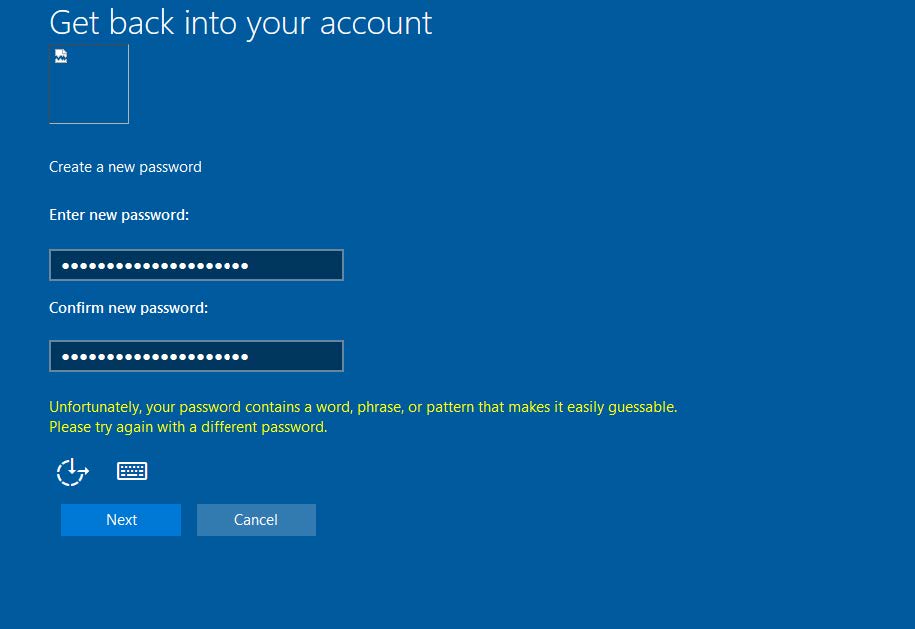
Task: Select the Get back into your account heading
Action: (240, 22)
